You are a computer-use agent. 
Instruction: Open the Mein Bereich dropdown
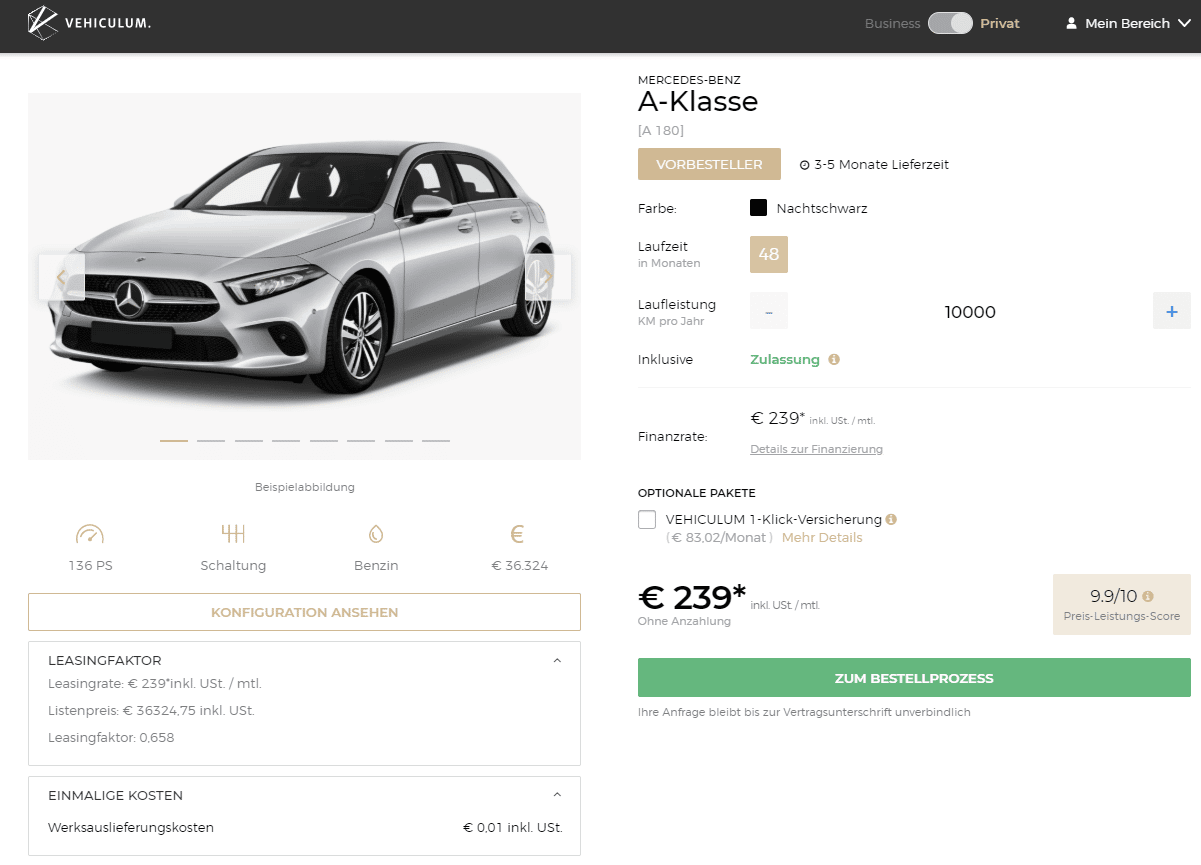1128,23
